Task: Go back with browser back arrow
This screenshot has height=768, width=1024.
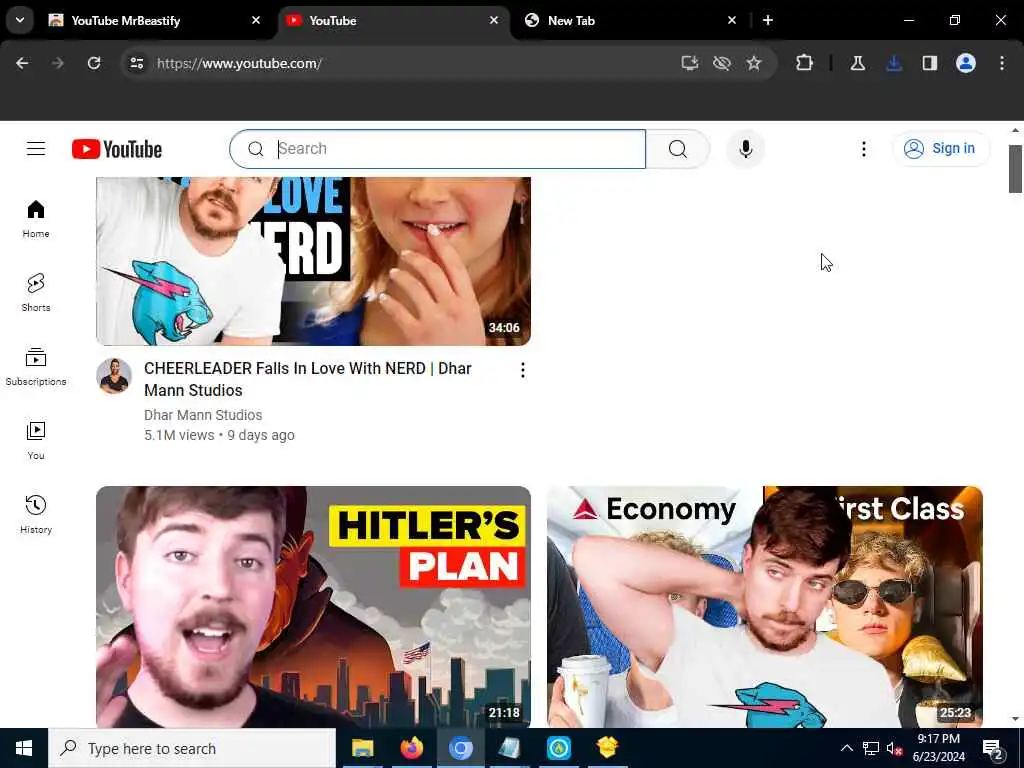Action: (x=22, y=63)
